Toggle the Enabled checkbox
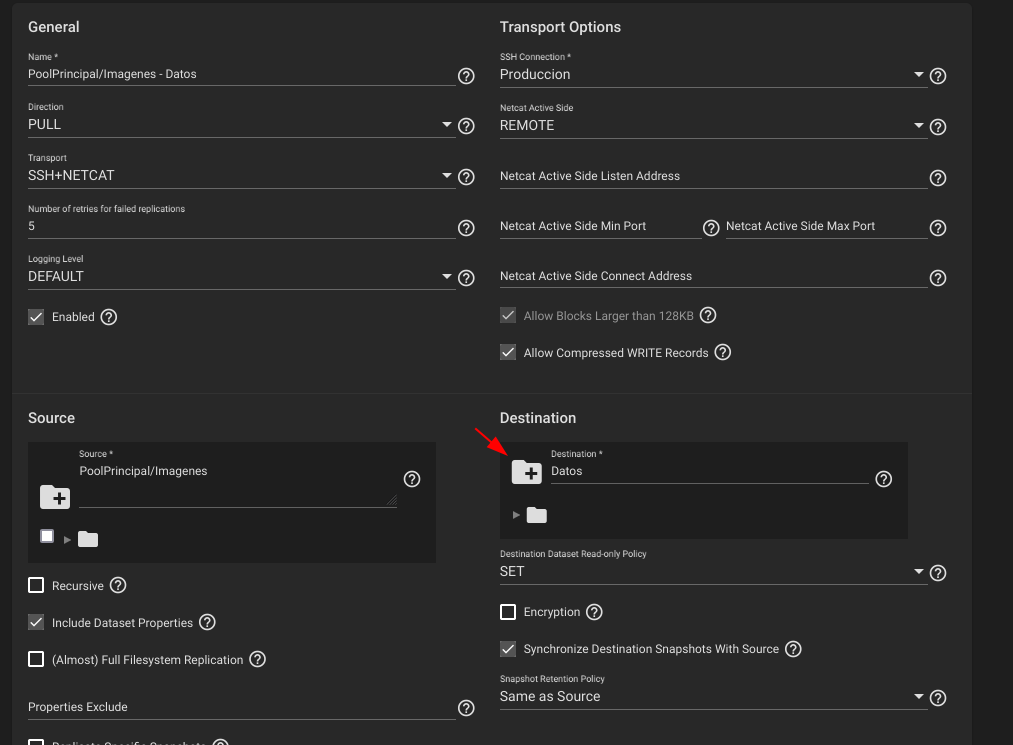 click(x=36, y=317)
